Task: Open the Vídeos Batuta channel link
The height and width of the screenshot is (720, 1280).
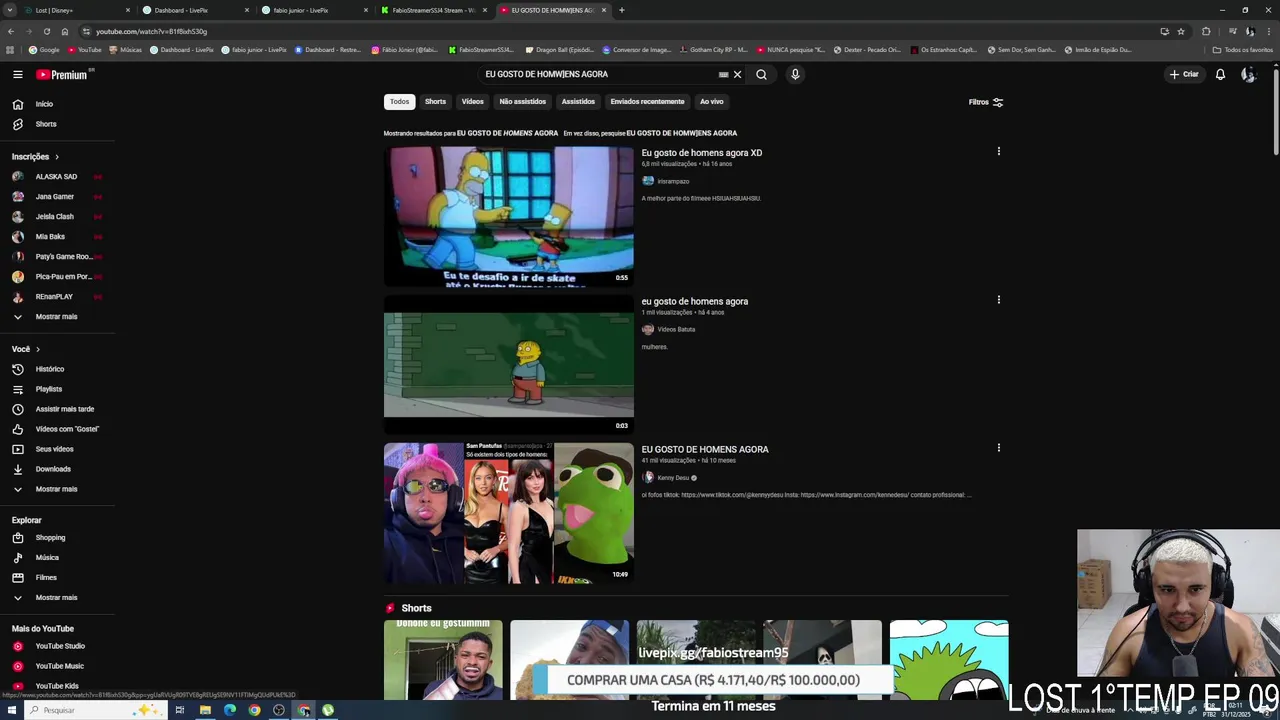Action: 676,329
